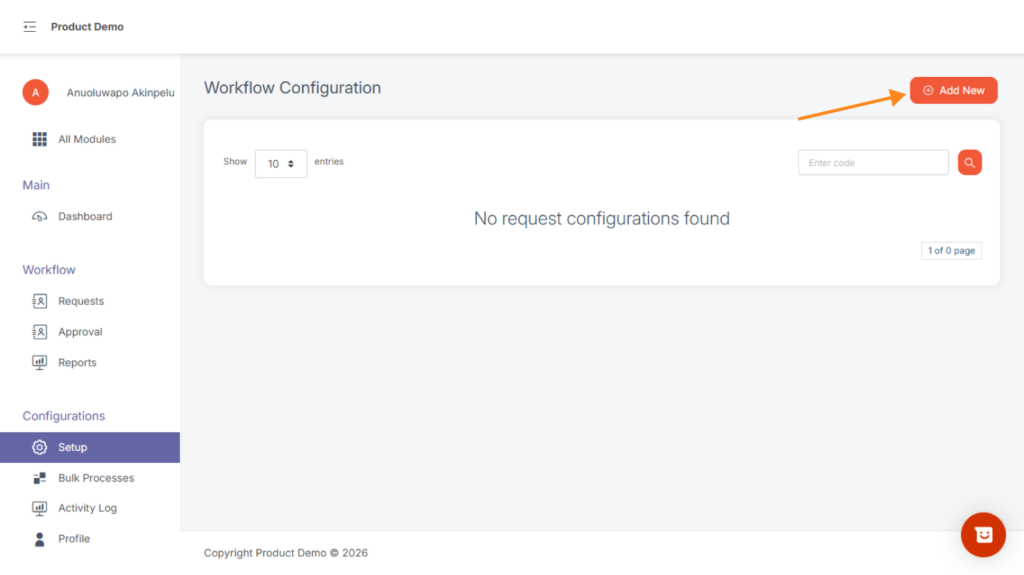This screenshot has height=575, width=1024.
Task: Click the sidebar collapse hamburger icon
Action: (30, 27)
